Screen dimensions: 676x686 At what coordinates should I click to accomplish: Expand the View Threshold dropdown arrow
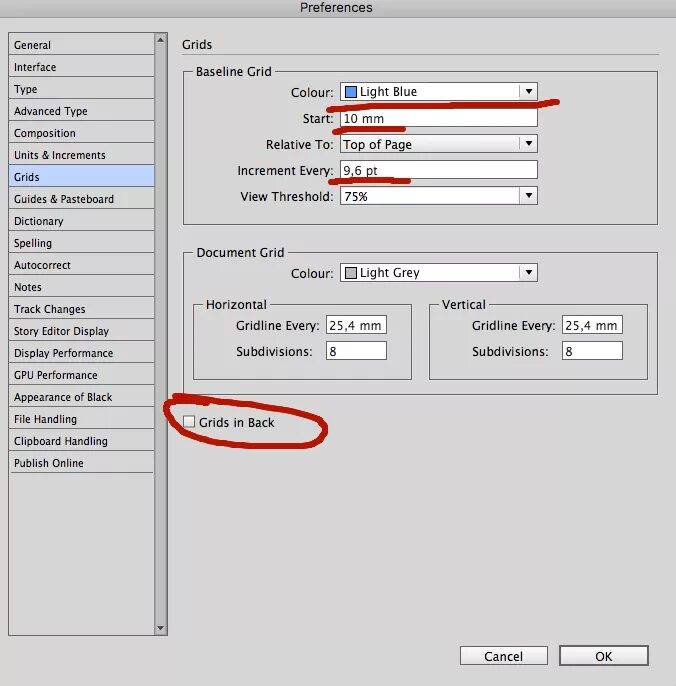pyautogui.click(x=529, y=196)
